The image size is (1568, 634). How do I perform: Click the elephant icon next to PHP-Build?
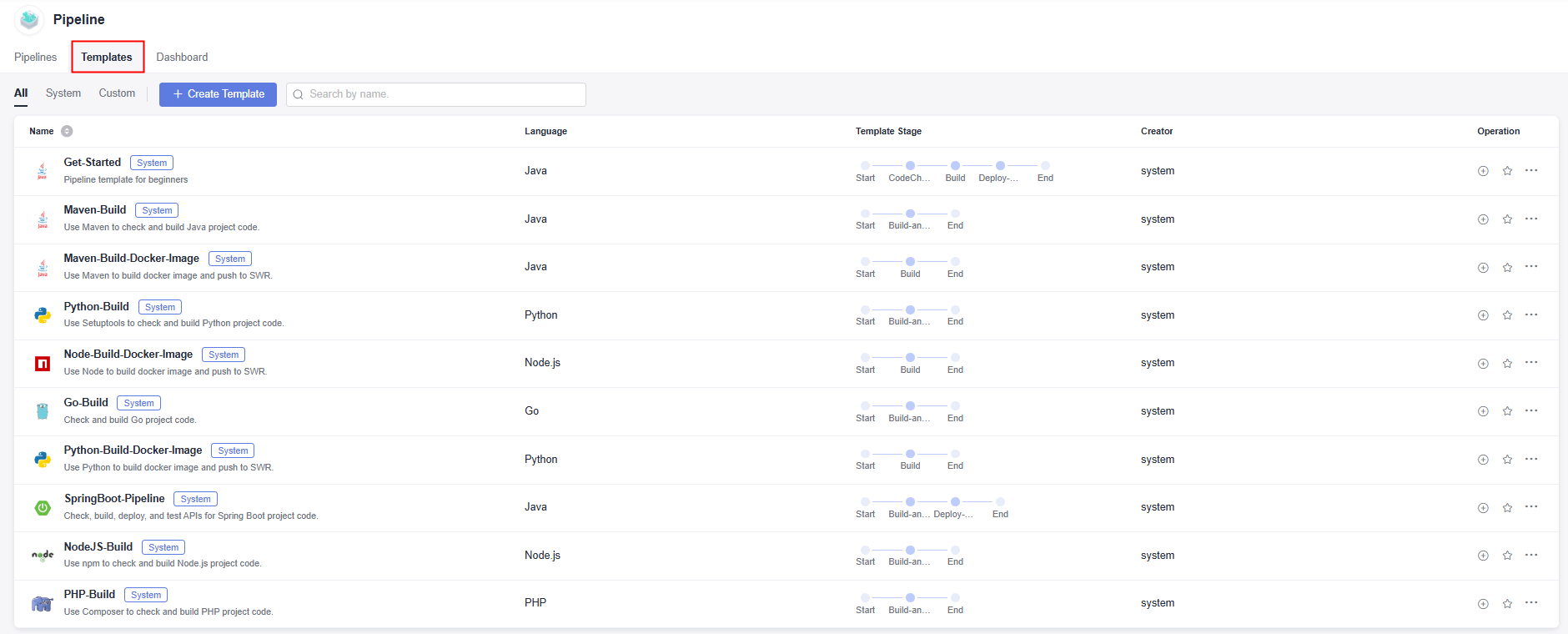[43, 604]
